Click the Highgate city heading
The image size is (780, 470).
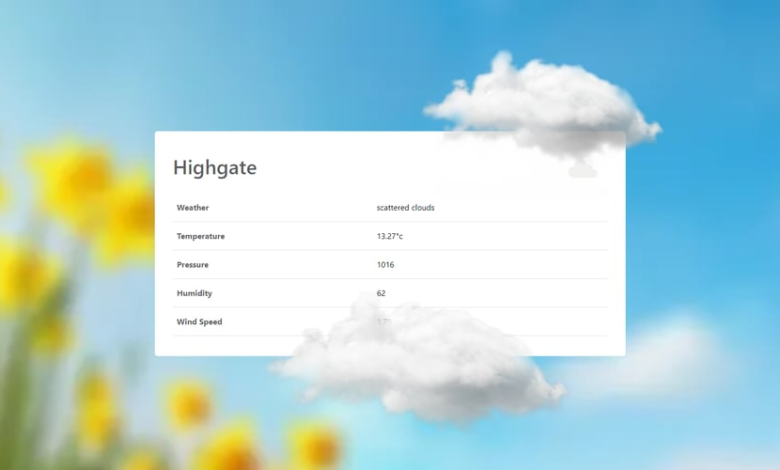coord(215,168)
